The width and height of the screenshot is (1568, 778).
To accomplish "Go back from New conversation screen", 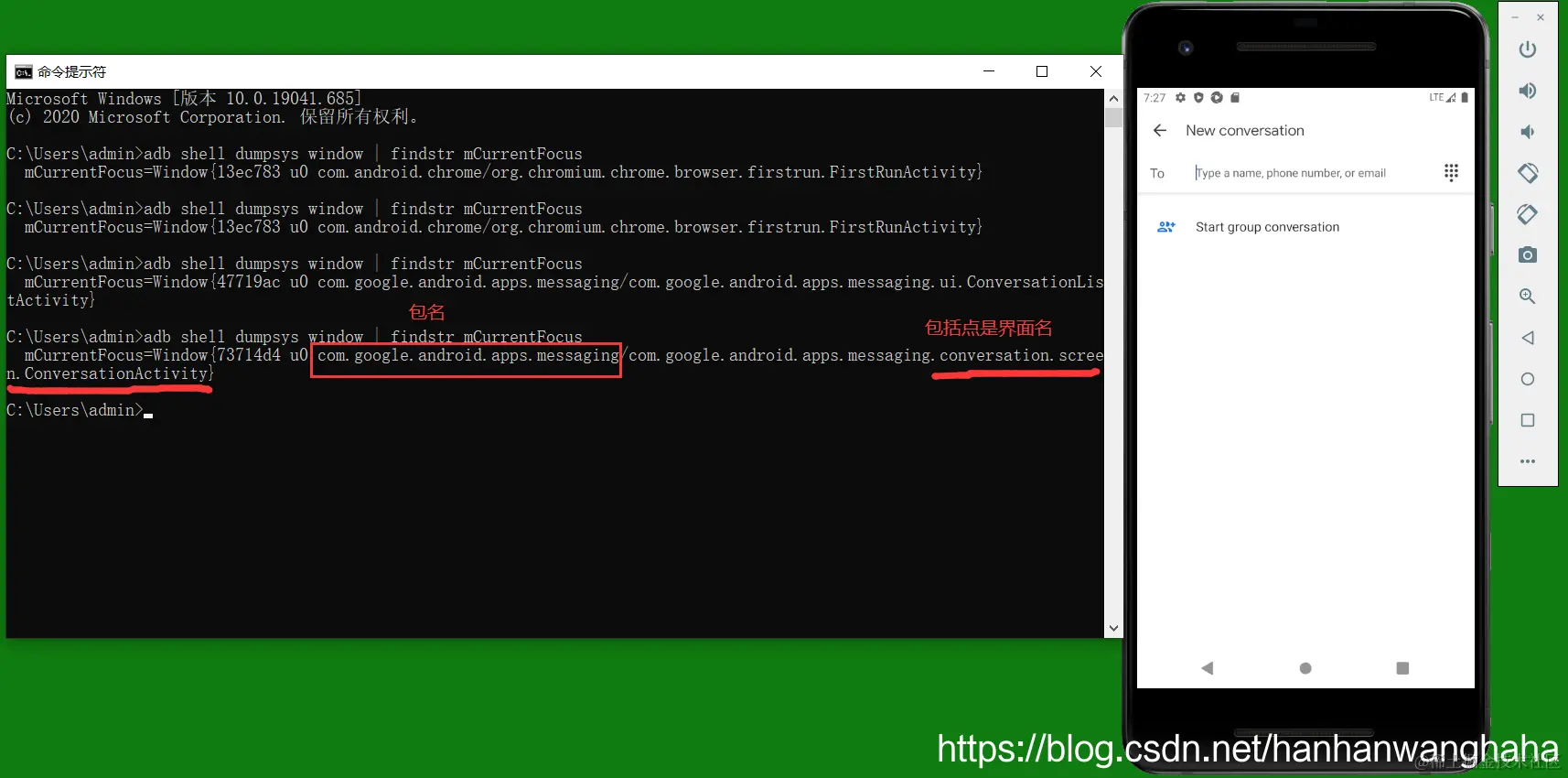I will [1160, 130].
